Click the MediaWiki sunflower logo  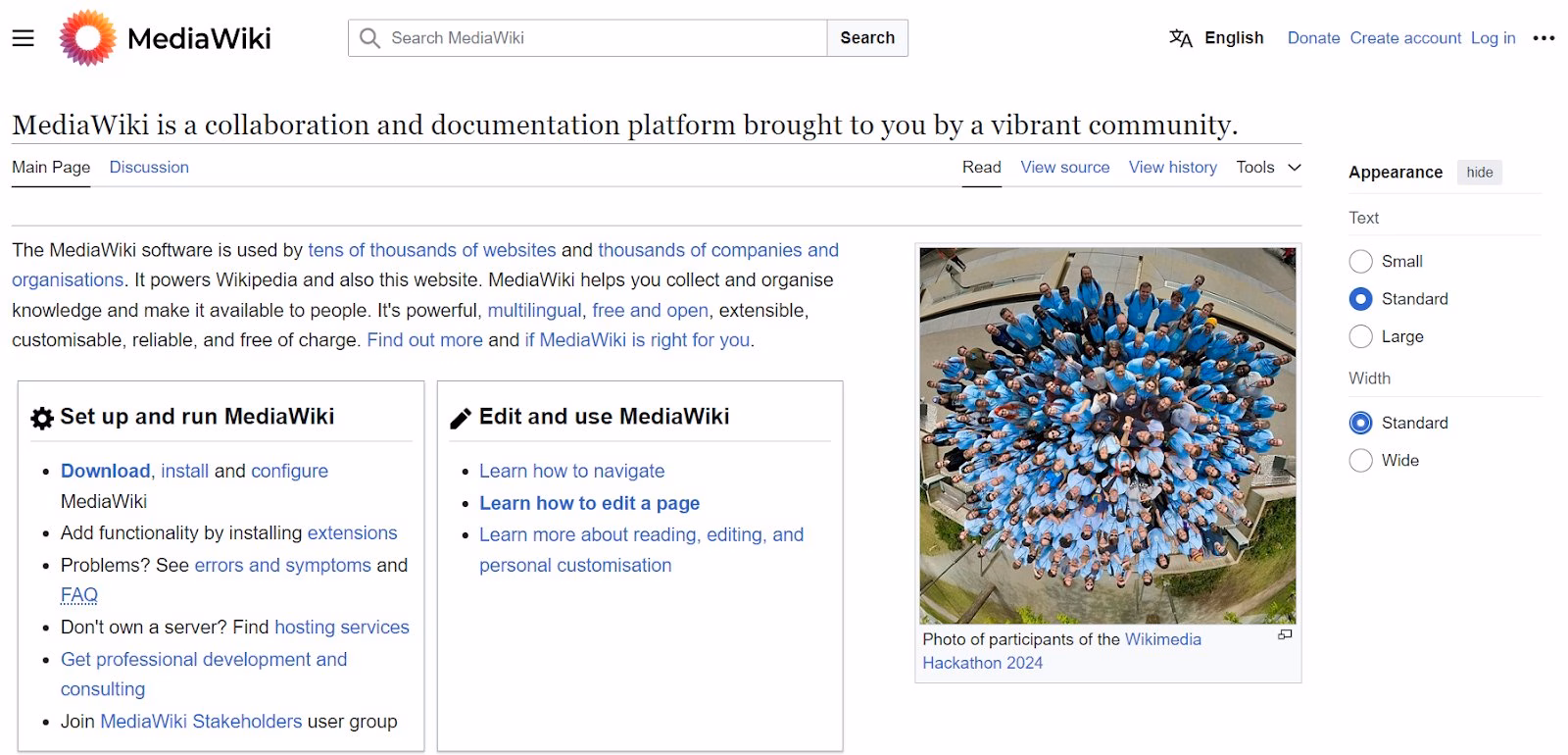(x=87, y=38)
